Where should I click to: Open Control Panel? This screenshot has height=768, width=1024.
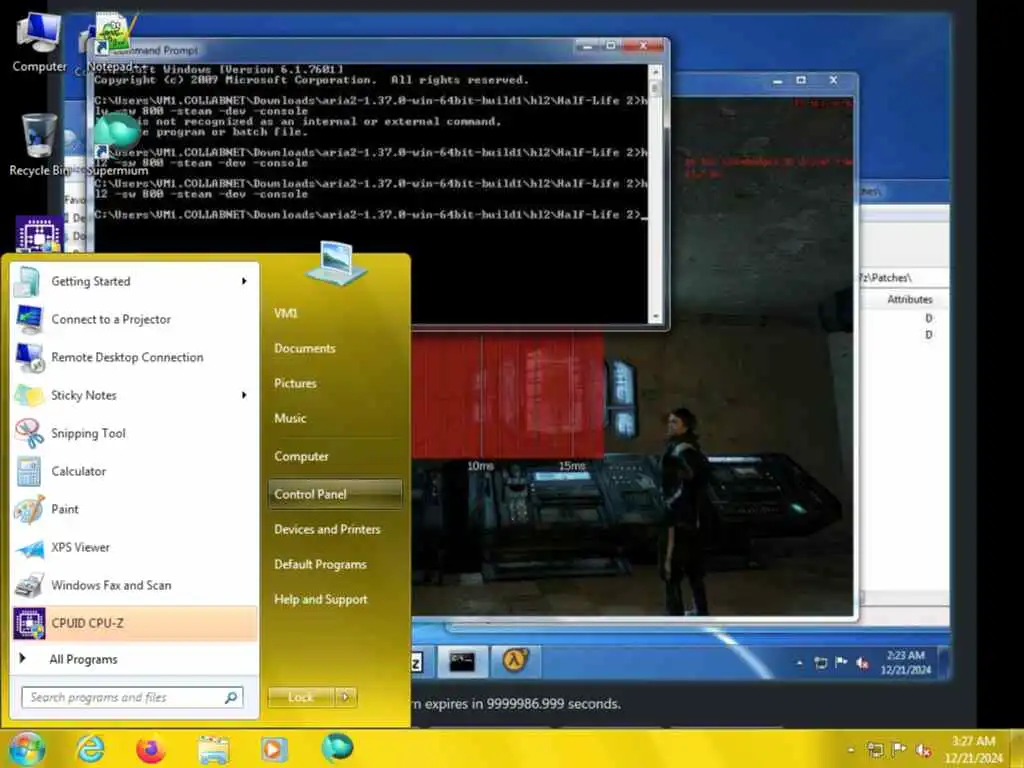335,494
